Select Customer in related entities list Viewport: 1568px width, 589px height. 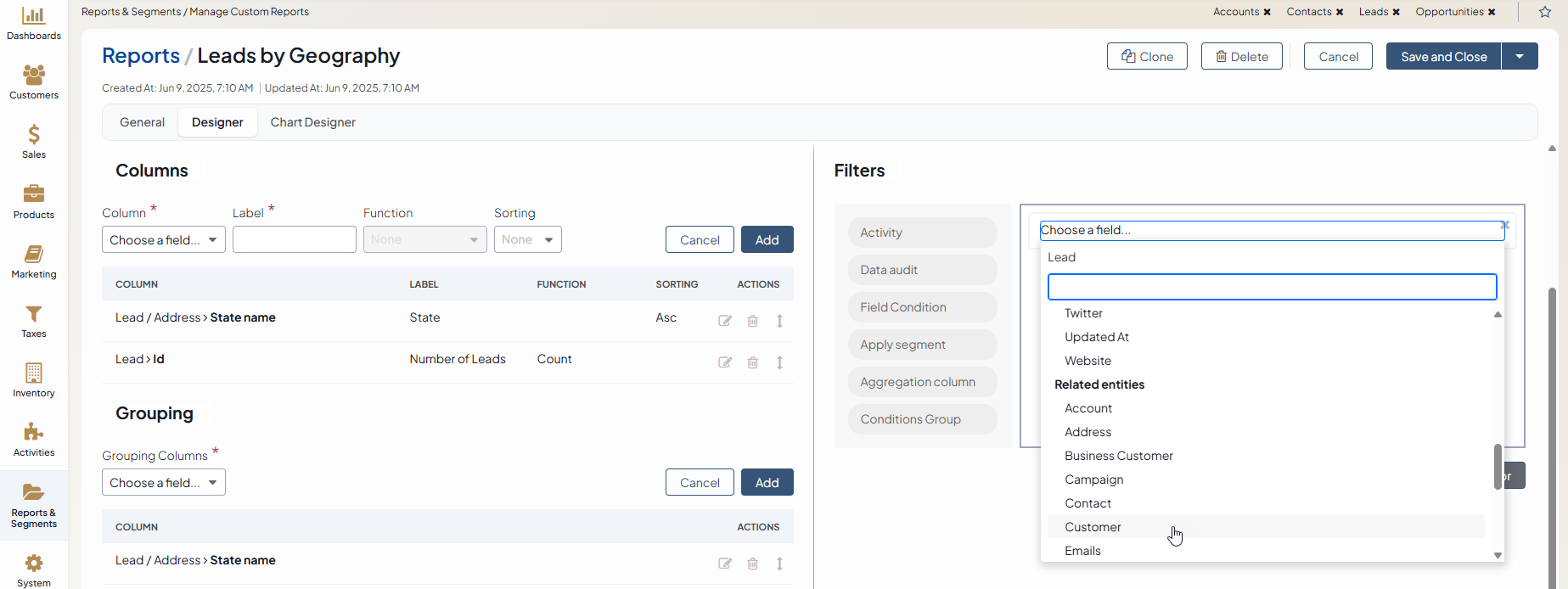pyautogui.click(x=1093, y=527)
